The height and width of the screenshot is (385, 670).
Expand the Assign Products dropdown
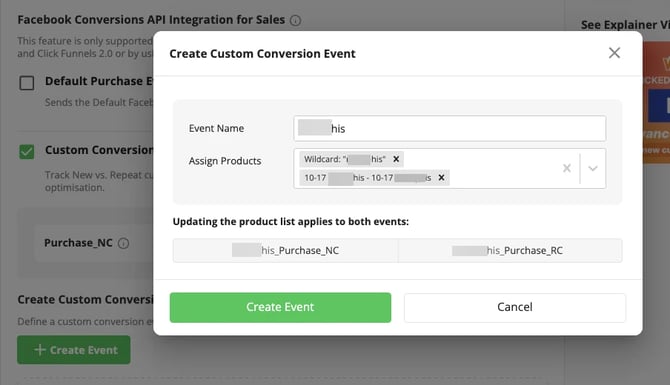point(593,168)
